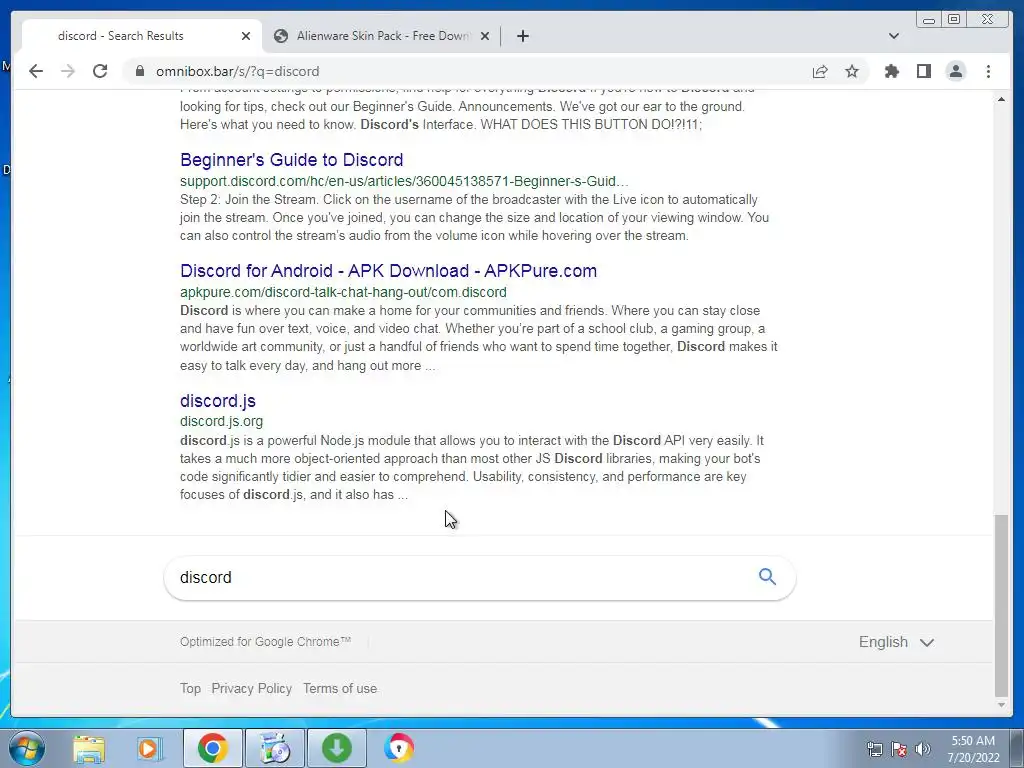Open the network tray icon

tap(874, 749)
